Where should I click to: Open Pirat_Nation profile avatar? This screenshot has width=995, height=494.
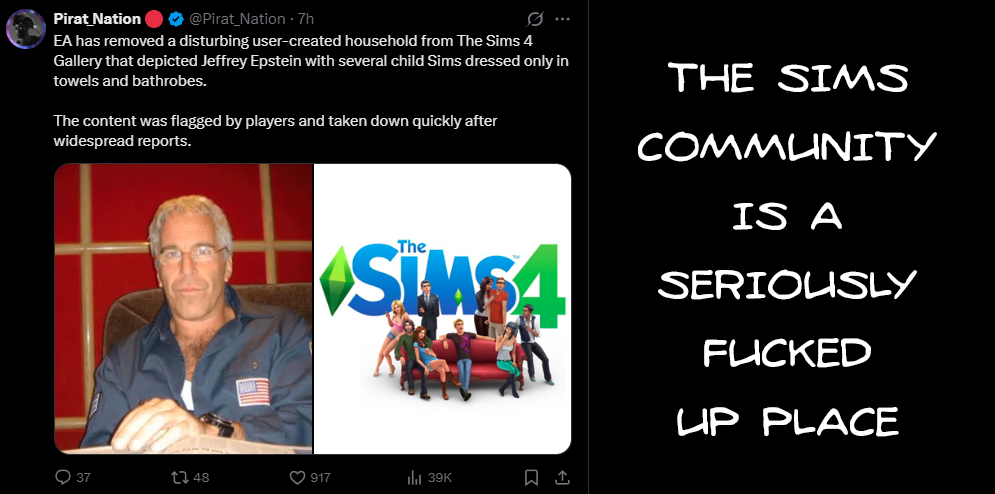tap(25, 29)
